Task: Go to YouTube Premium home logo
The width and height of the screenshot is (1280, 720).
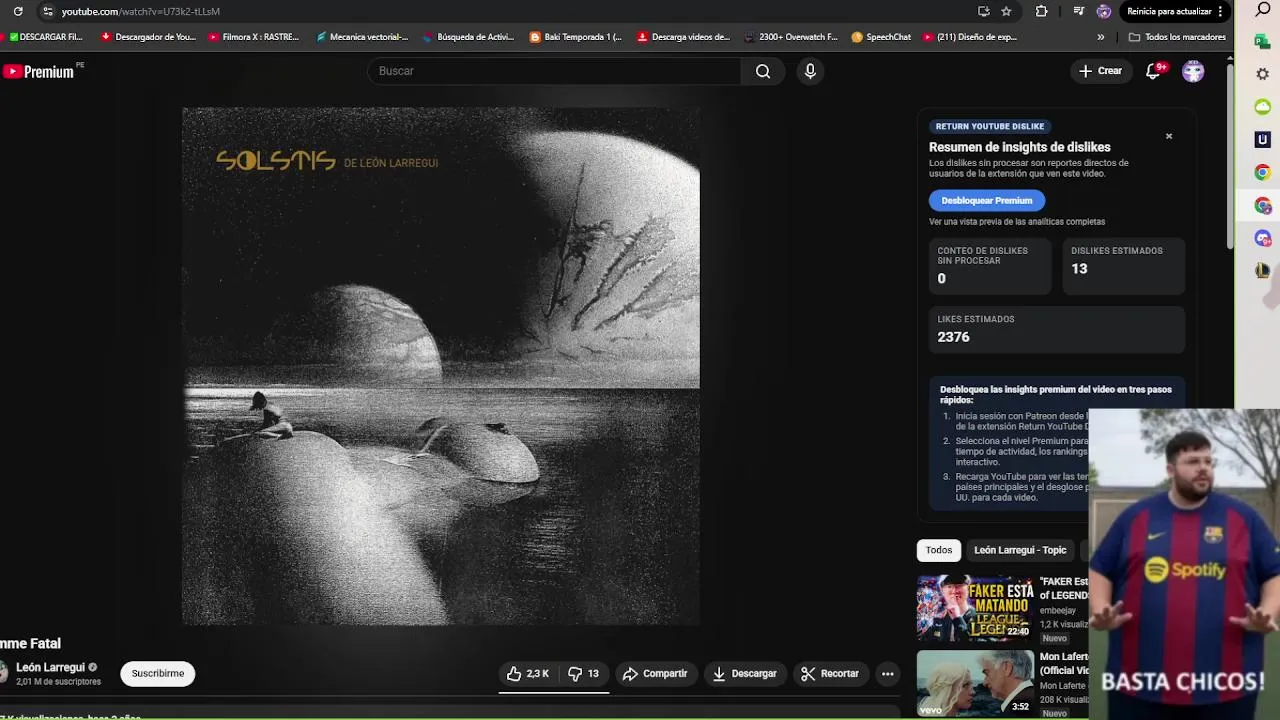Action: pyautogui.click(x=38, y=71)
